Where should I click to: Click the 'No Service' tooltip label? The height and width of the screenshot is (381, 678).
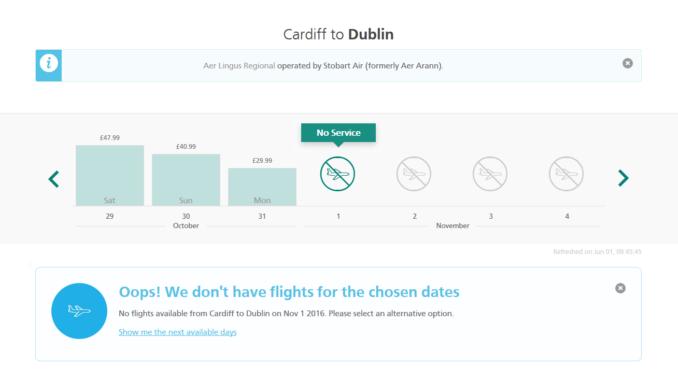pyautogui.click(x=338, y=133)
